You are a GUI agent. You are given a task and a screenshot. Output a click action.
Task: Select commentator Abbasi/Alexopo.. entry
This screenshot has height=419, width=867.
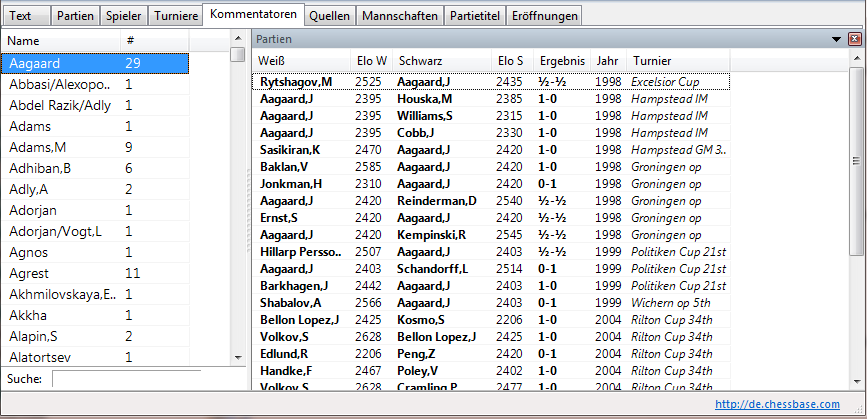coord(95,85)
